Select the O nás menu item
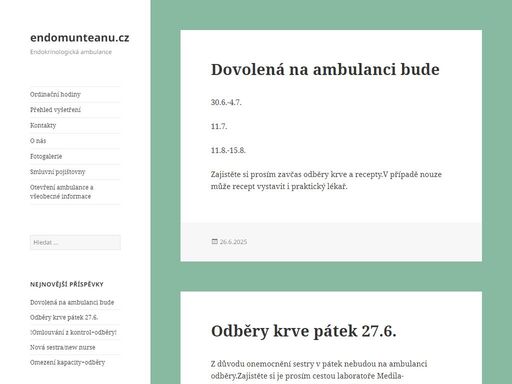Viewport: 512px width, 384px height. tap(38, 141)
